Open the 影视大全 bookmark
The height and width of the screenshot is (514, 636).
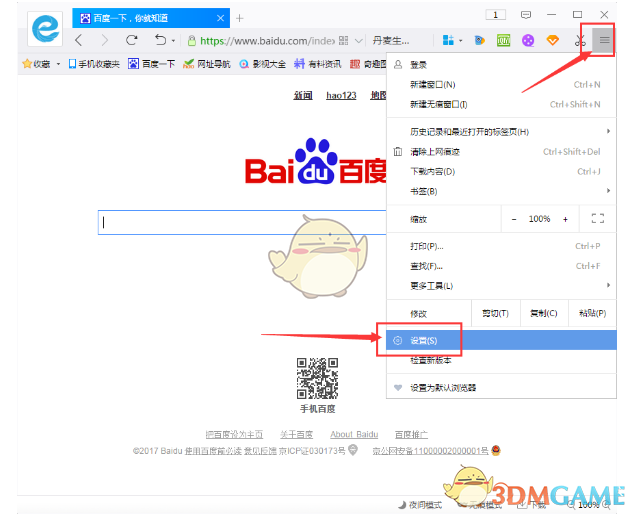point(262,64)
